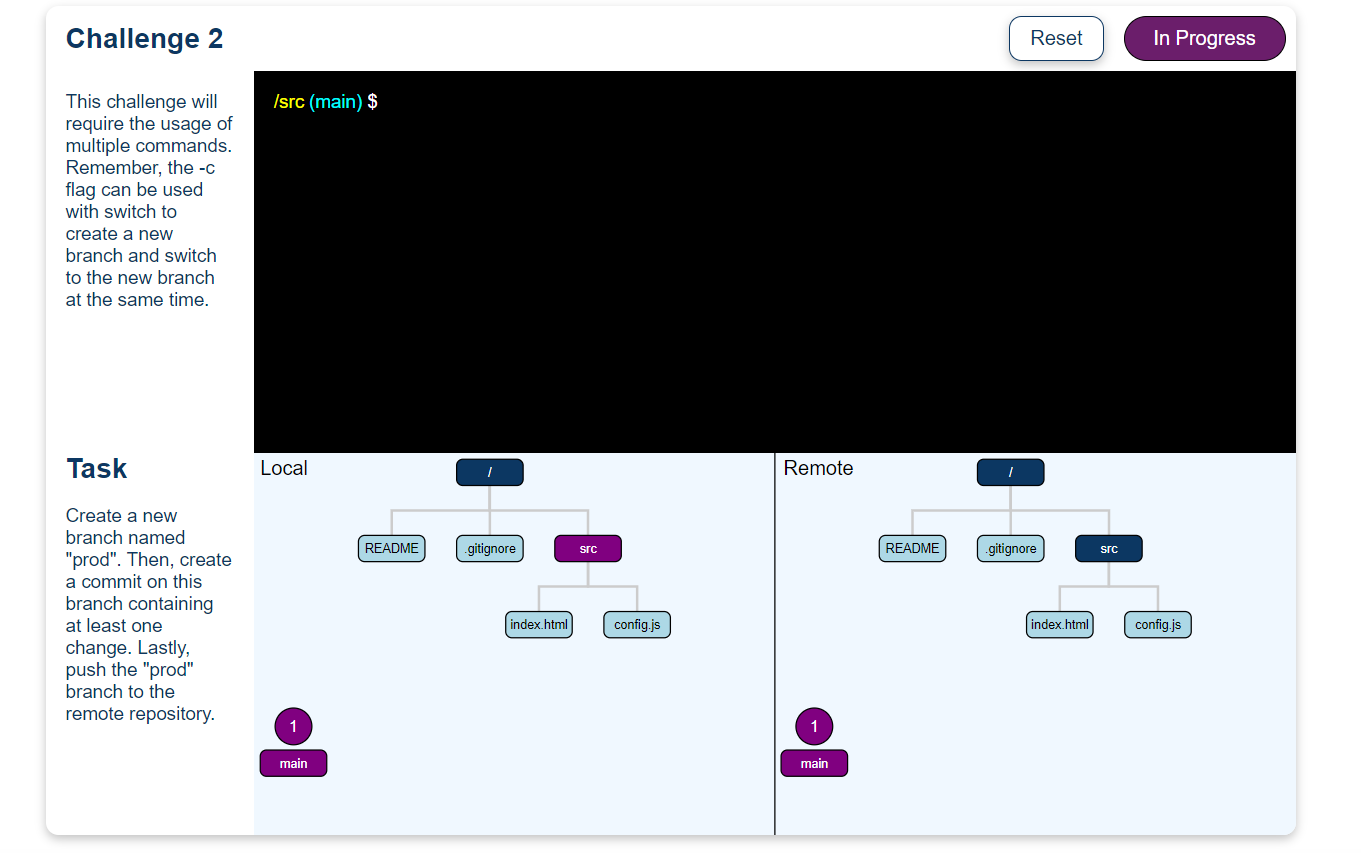Select .gitignore in the Local tree

(489, 548)
